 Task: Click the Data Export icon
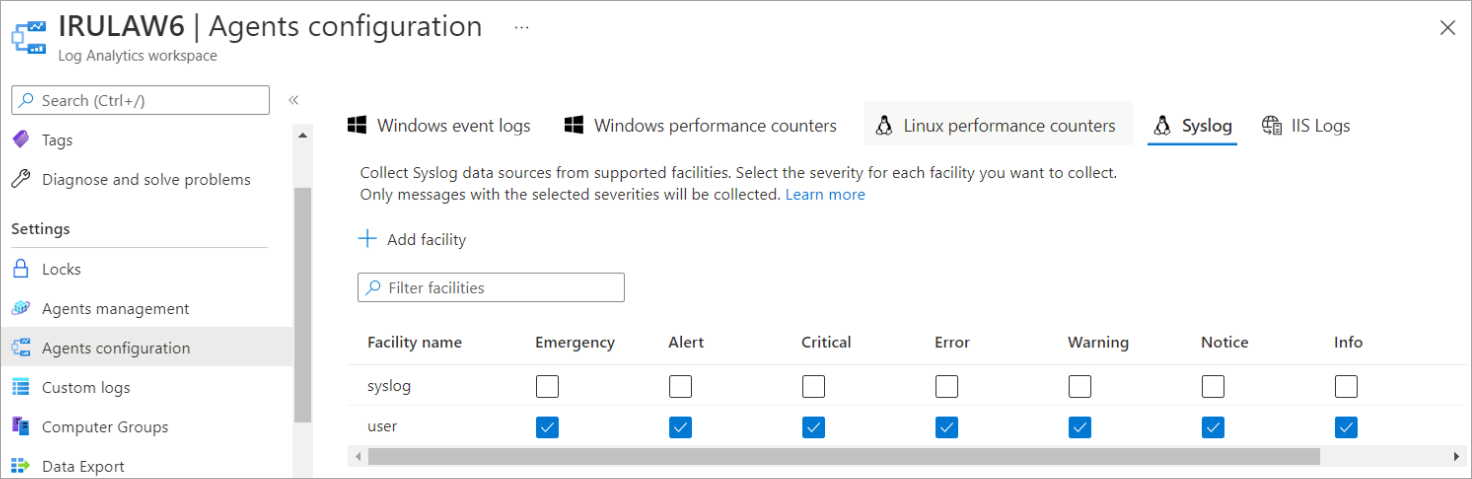(x=21, y=466)
